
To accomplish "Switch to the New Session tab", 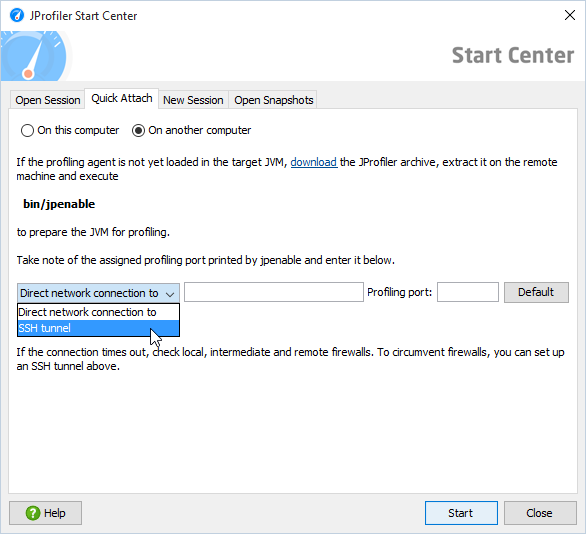I will [193, 100].
